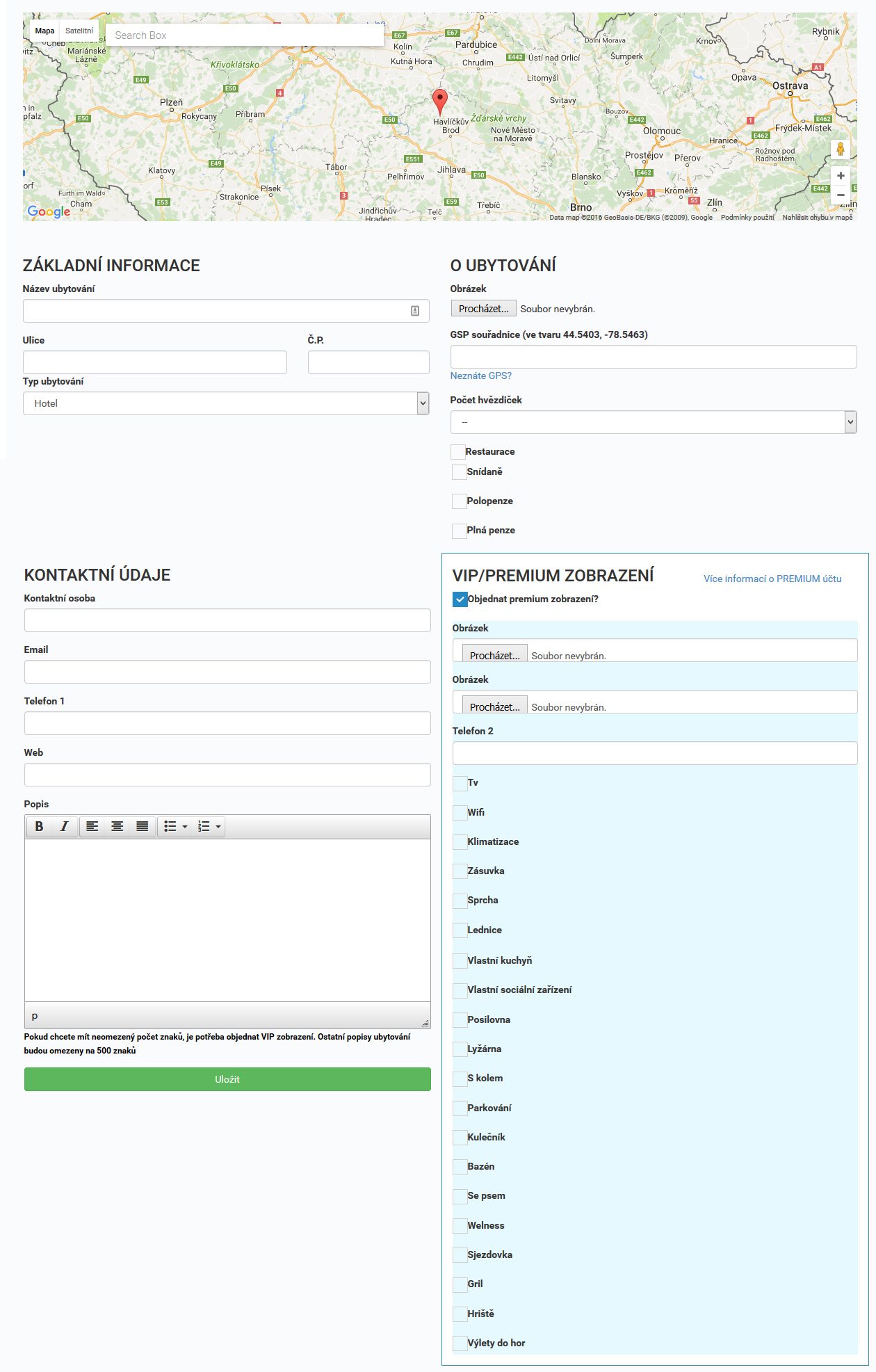
Task: Click the Č.P. input field
Action: [368, 362]
